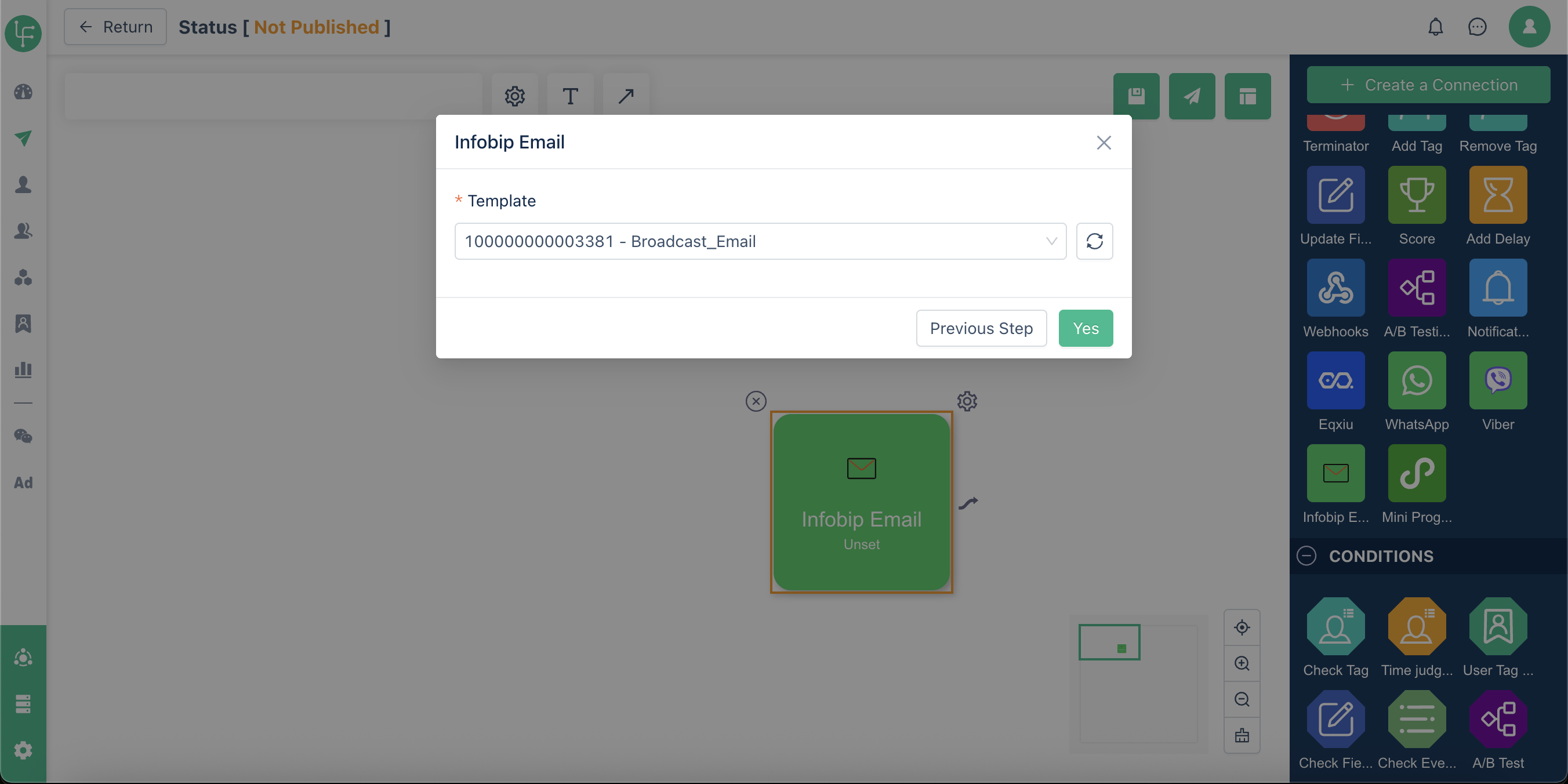The image size is (1568, 784).
Task: Open the user profile avatar
Action: pos(1529,27)
